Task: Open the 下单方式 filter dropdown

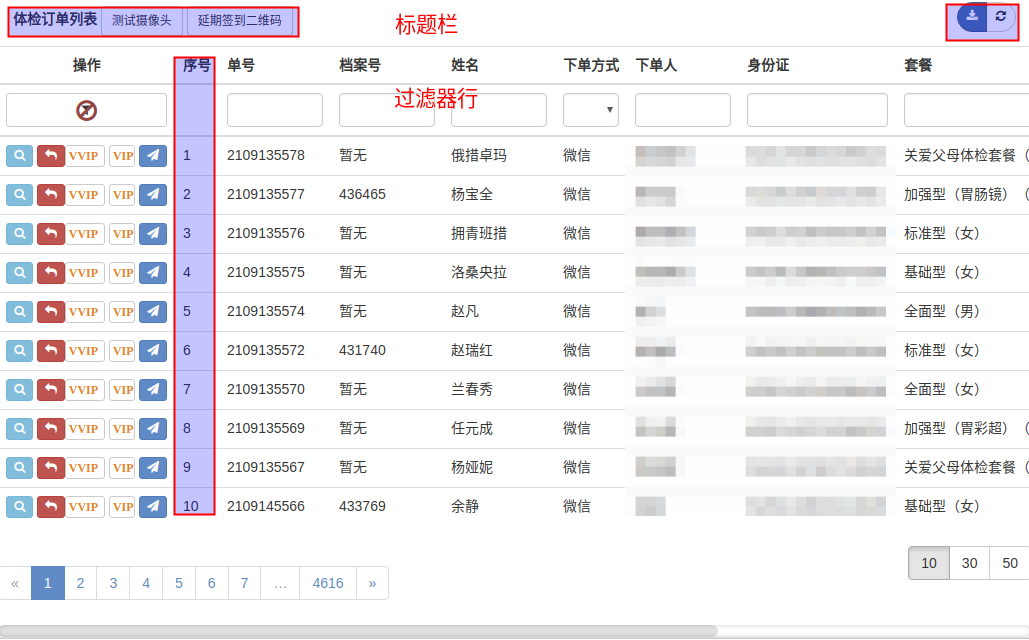Action: (x=591, y=109)
